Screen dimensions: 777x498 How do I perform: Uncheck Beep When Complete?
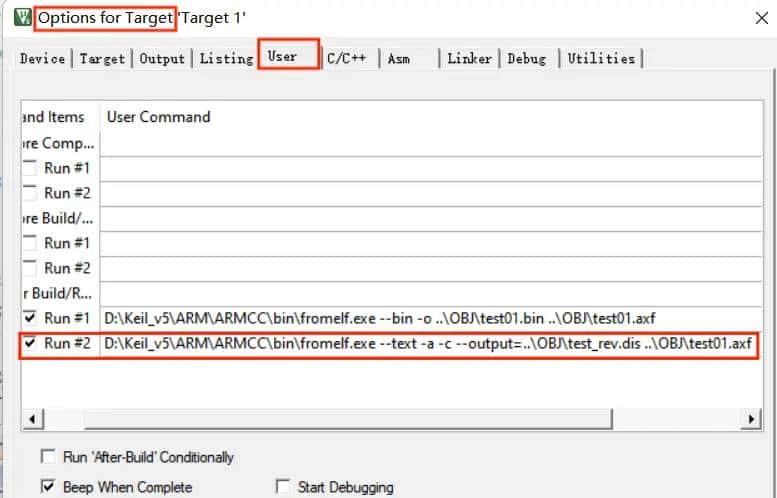(48, 487)
